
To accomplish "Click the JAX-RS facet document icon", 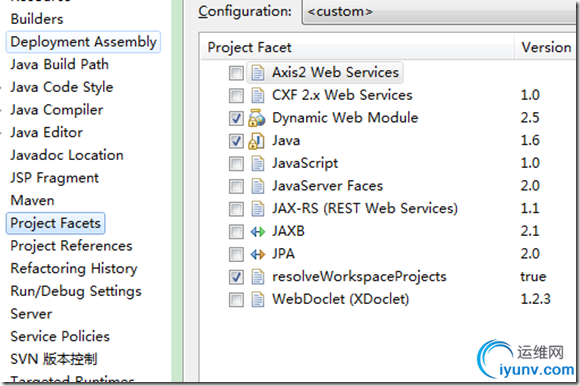I will coord(257,209).
